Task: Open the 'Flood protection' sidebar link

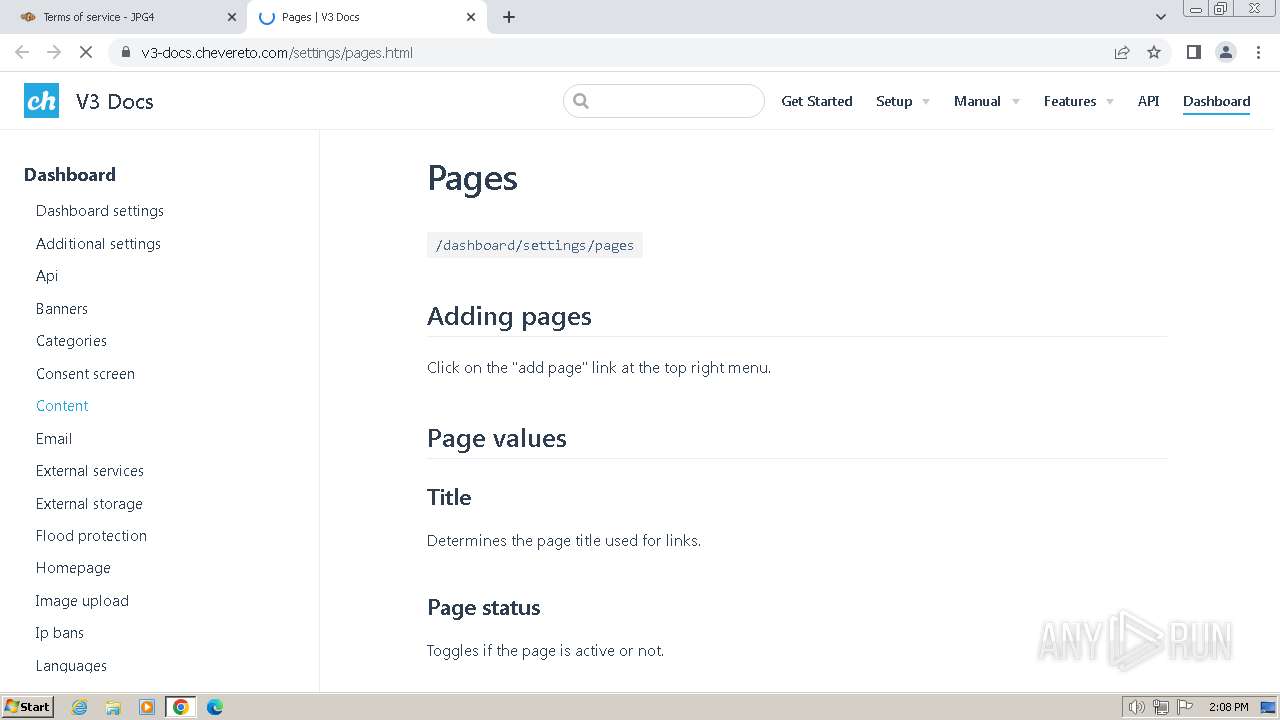Action: pyautogui.click(x=91, y=536)
